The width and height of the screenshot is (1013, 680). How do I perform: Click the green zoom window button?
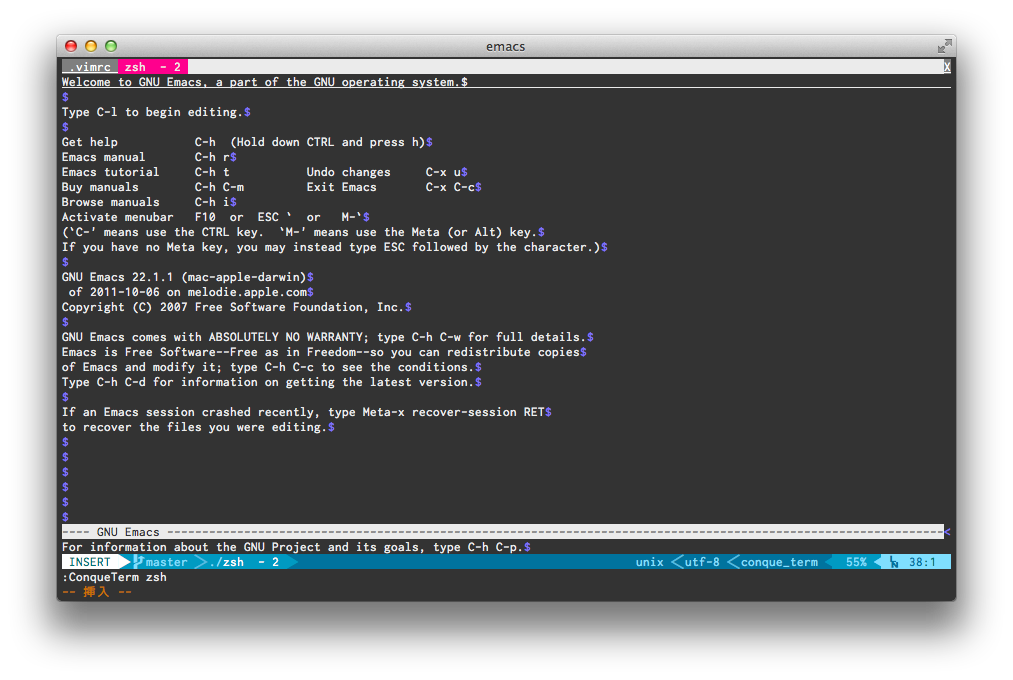[111, 46]
